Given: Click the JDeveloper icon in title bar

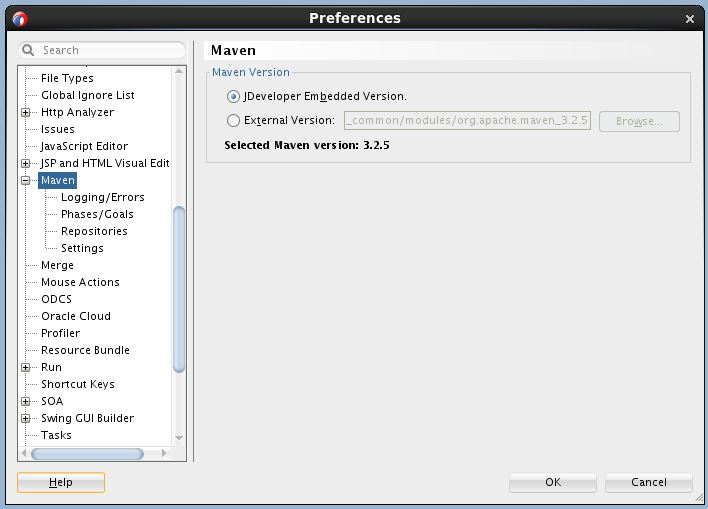Looking at the screenshot, I should click(20, 18).
